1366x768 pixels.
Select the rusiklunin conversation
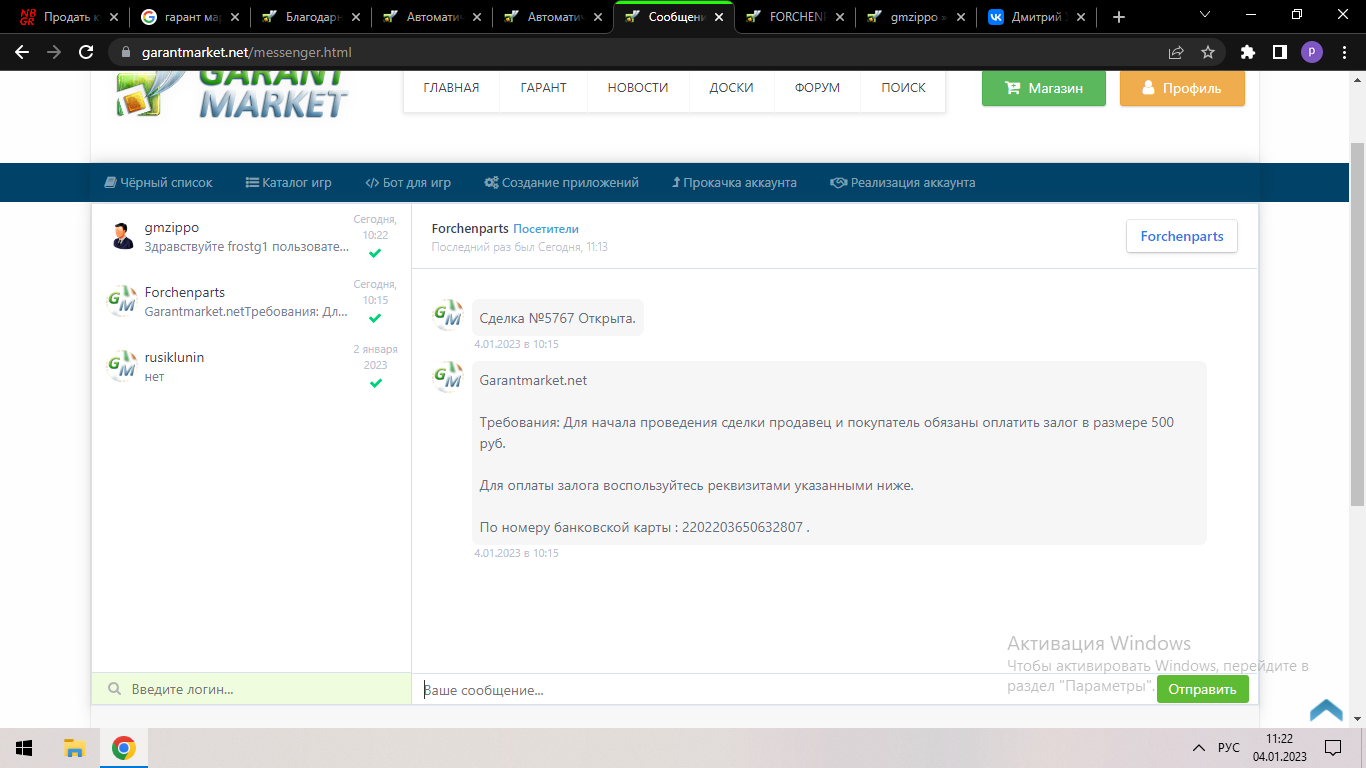[x=251, y=366]
